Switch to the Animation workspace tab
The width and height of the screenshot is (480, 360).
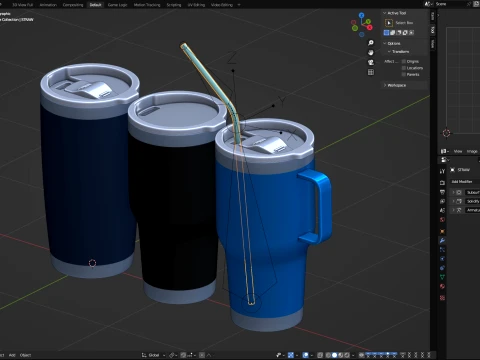click(x=48, y=5)
